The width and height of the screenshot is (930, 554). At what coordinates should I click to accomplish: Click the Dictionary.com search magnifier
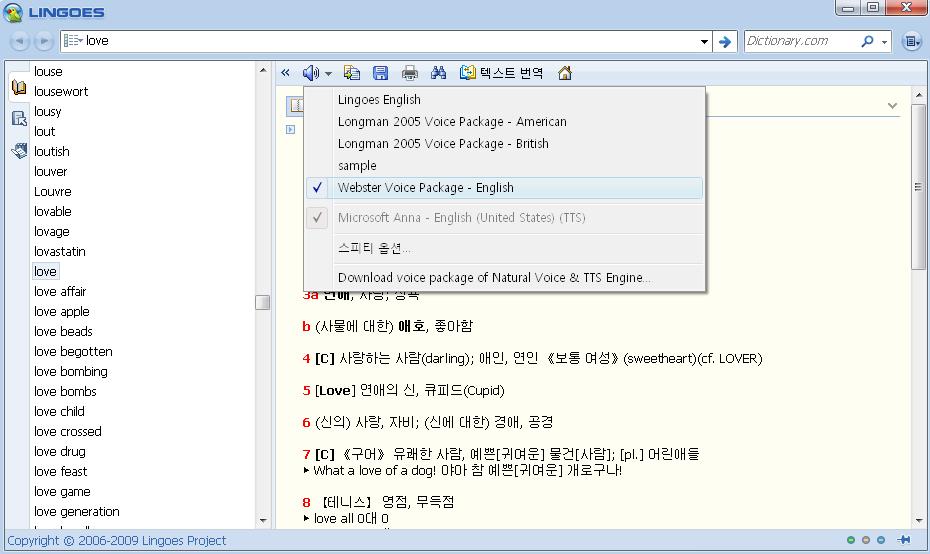867,41
